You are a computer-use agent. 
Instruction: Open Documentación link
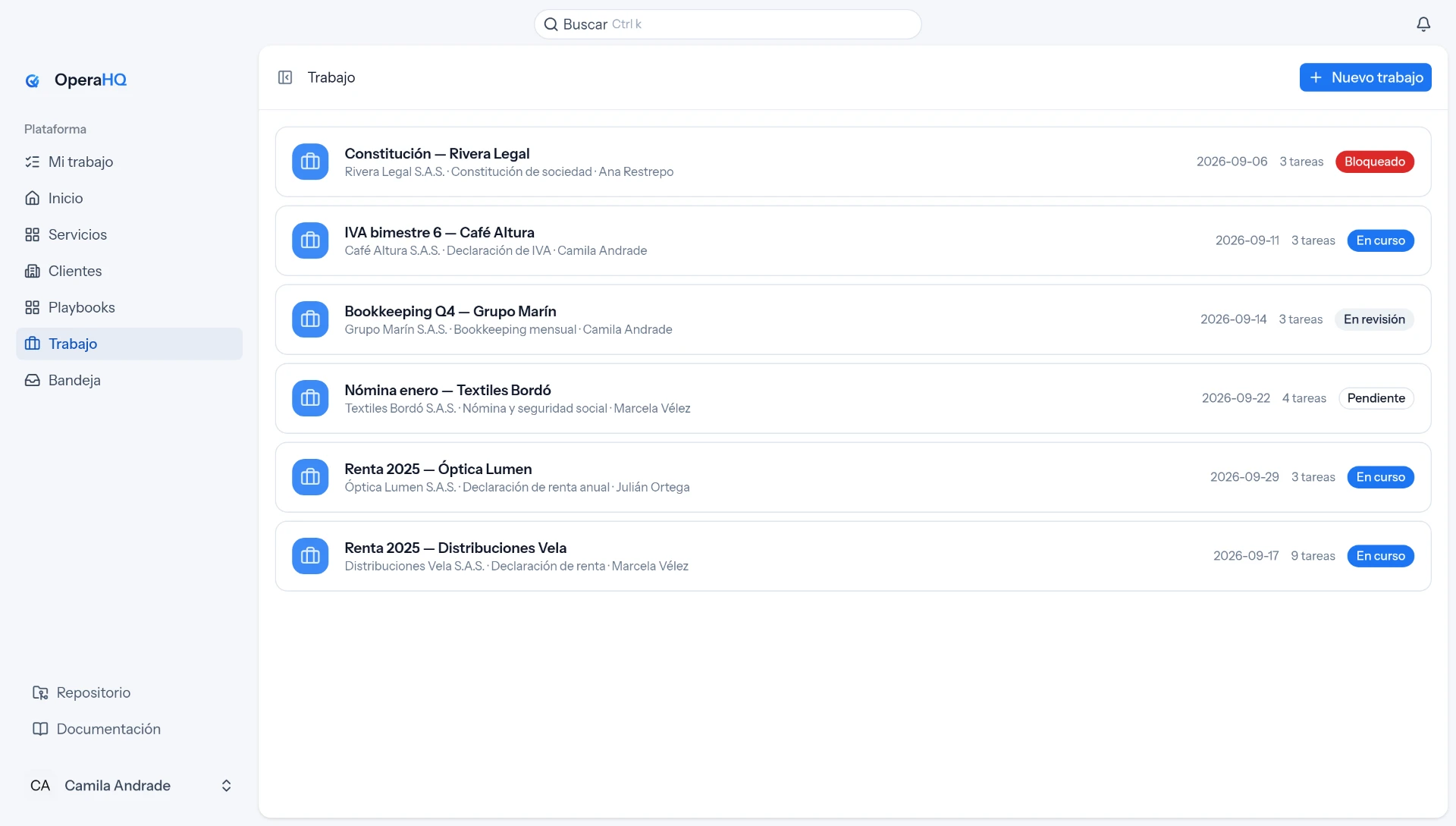point(129,729)
